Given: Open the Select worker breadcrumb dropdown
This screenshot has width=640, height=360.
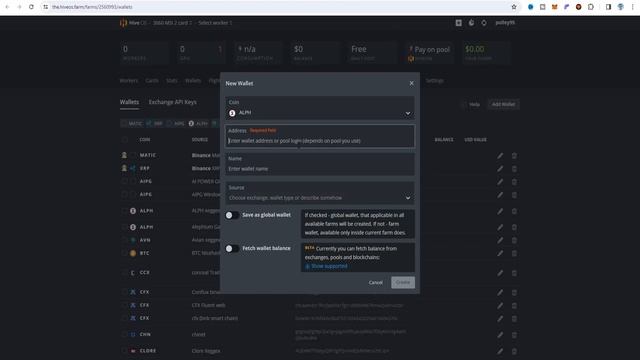Looking at the screenshot, I should (x=215, y=23).
